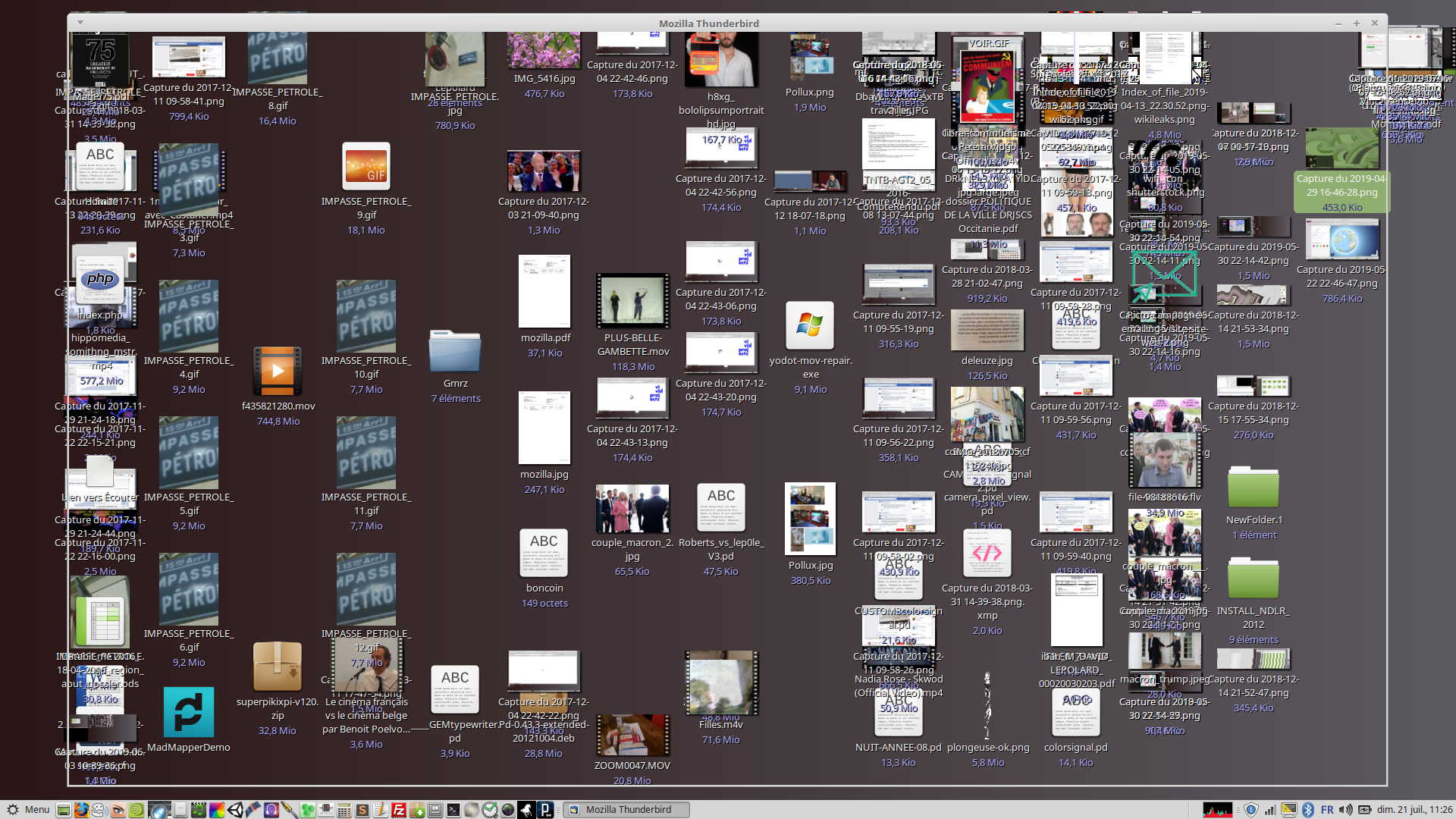Screen dimensions: 1456x819
Task: Select the Gmrz folder
Action: click(x=455, y=351)
